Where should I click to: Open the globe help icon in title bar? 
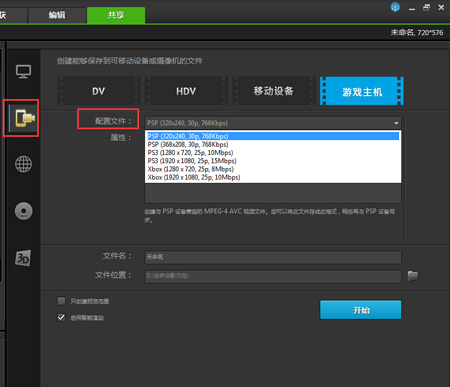[395, 7]
